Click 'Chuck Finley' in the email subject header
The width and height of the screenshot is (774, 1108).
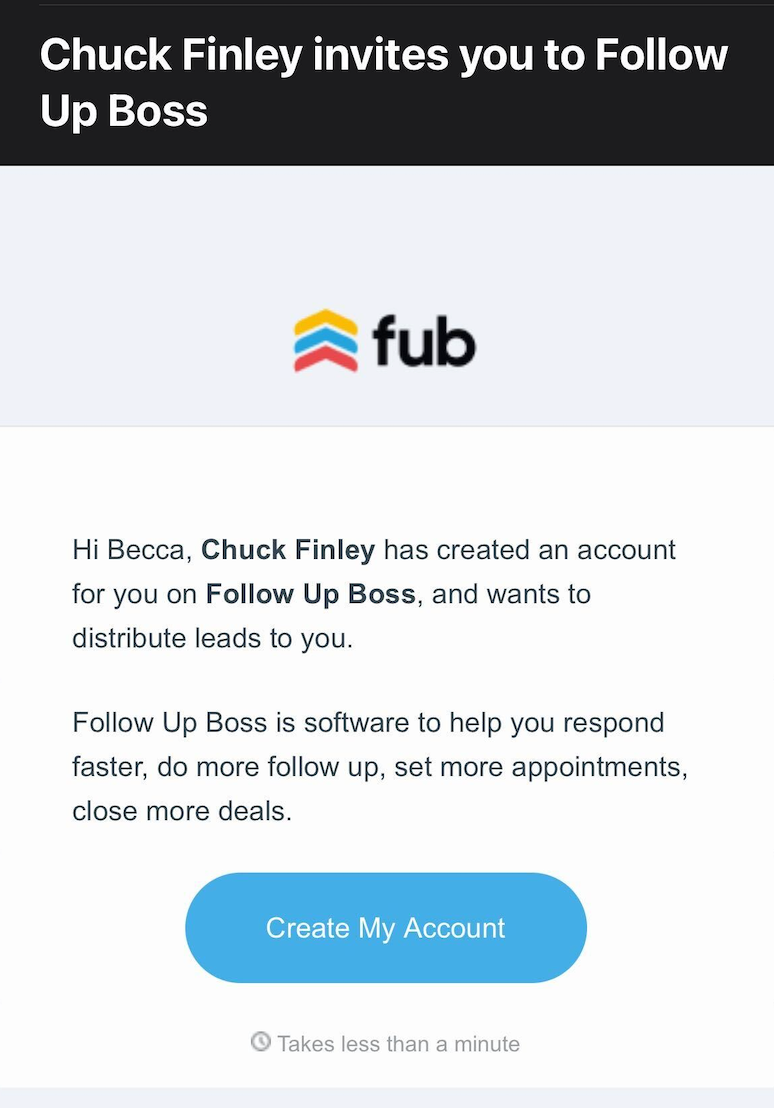tap(172, 55)
